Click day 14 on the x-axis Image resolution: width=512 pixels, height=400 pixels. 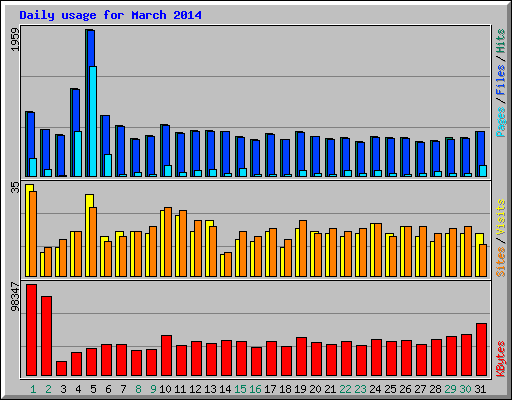click(x=225, y=389)
